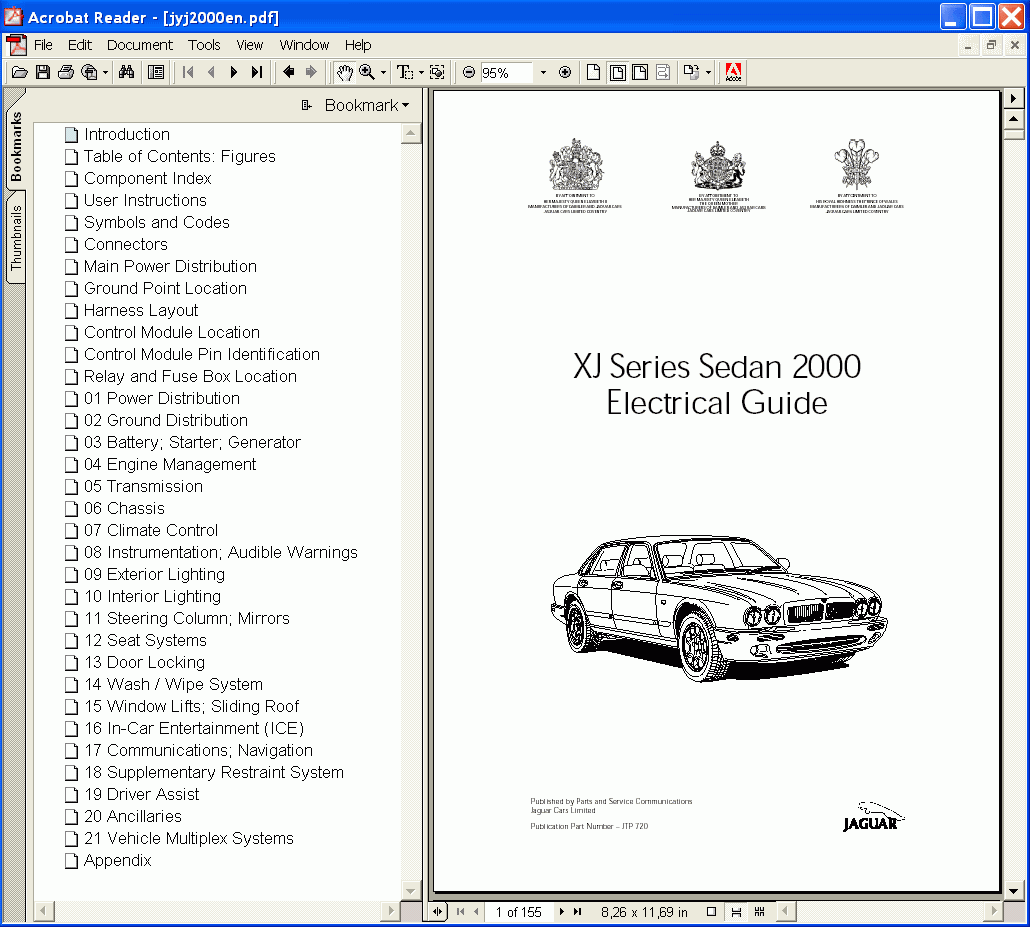1030x927 pixels.
Task: Open the Table of Contents: Figures bookmark
Action: coord(179,156)
